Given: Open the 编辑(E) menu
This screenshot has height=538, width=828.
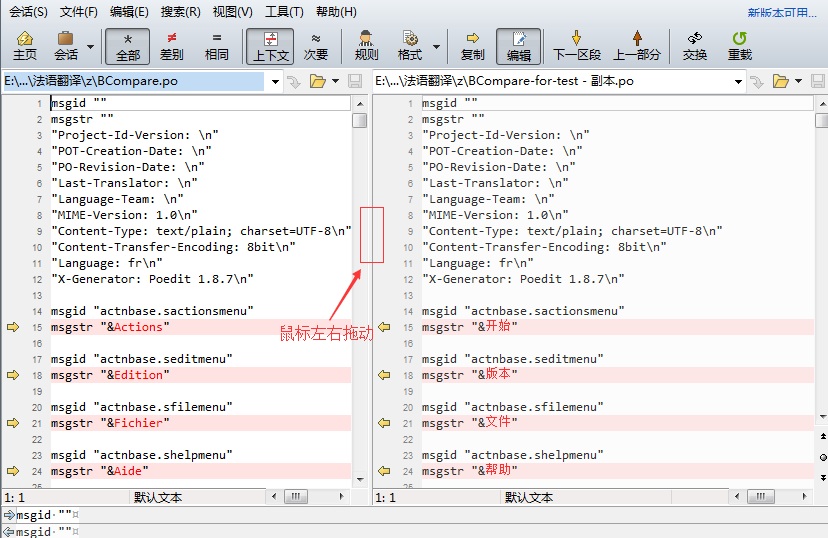Looking at the screenshot, I should 129,12.
